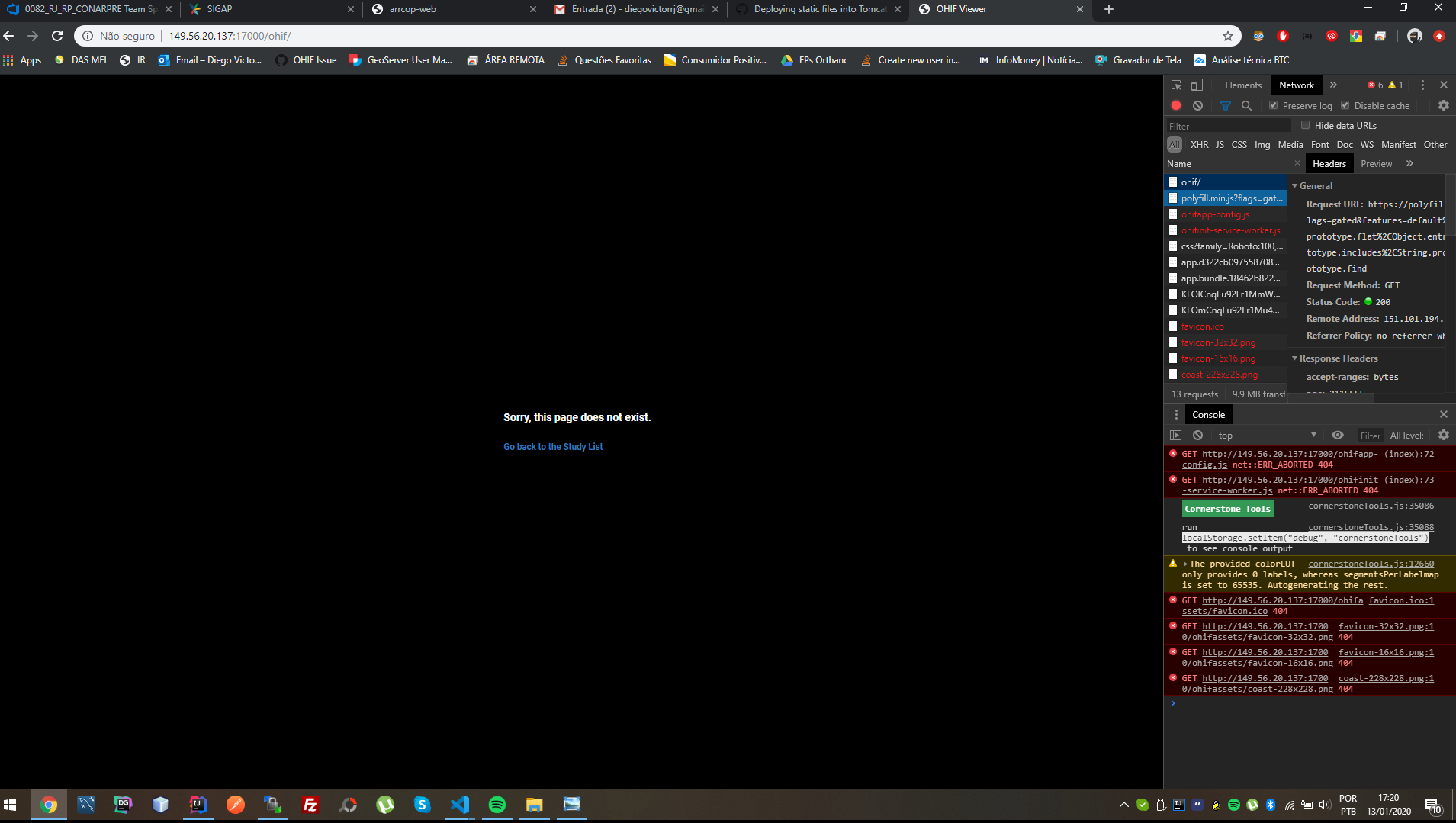
Task: Open network settings gear icon
Action: pos(1444,105)
